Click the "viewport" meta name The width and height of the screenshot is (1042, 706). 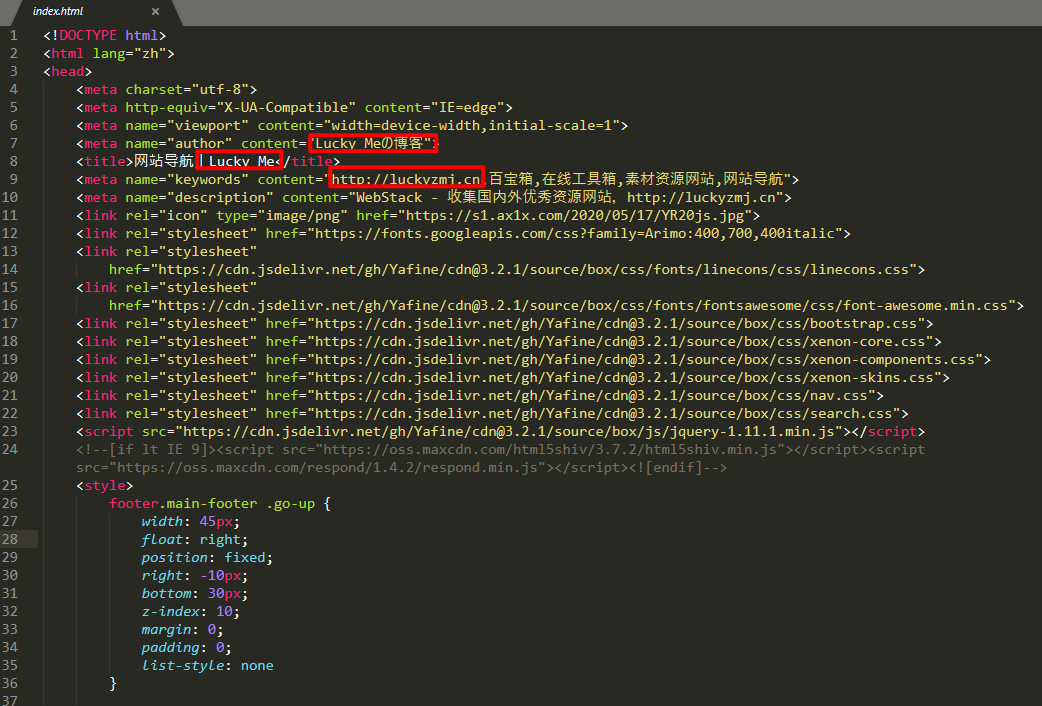tap(207, 125)
